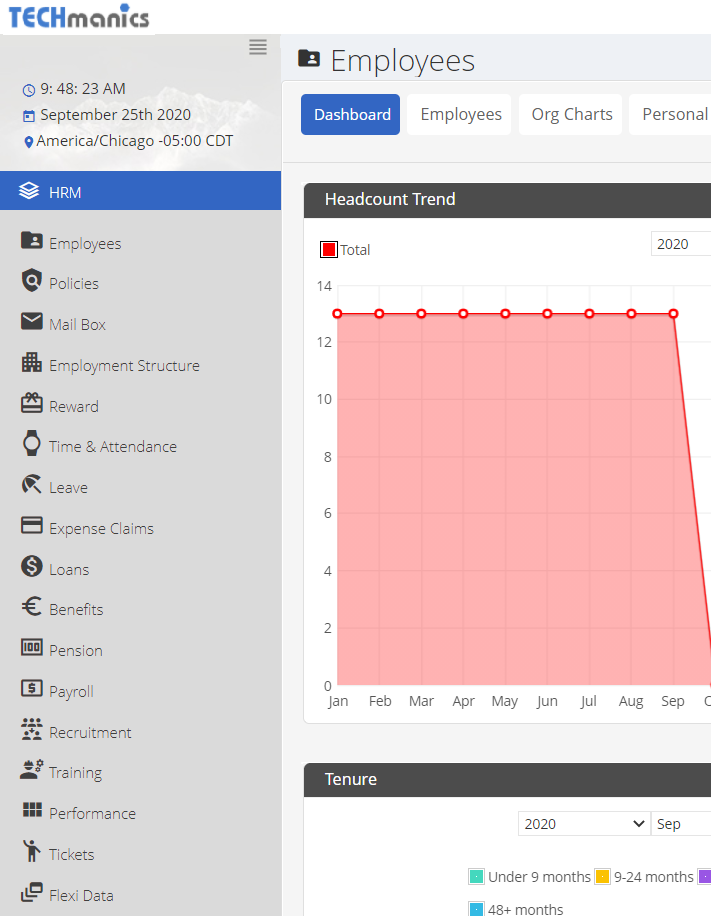Click the Time & Attendance watch icon
The width and height of the screenshot is (711, 916).
[x=32, y=443]
